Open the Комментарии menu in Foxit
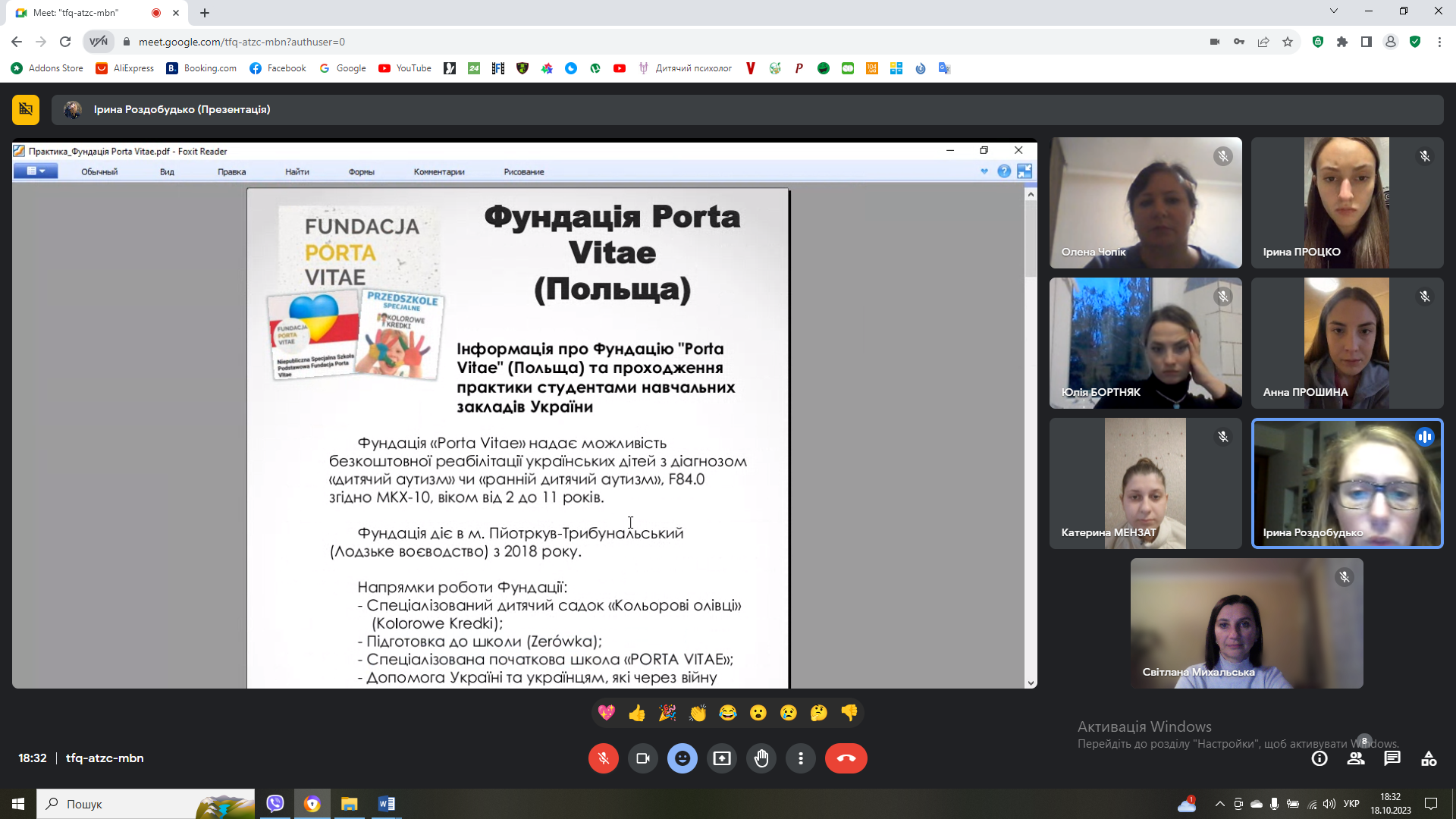This screenshot has height=819, width=1456. [x=439, y=172]
